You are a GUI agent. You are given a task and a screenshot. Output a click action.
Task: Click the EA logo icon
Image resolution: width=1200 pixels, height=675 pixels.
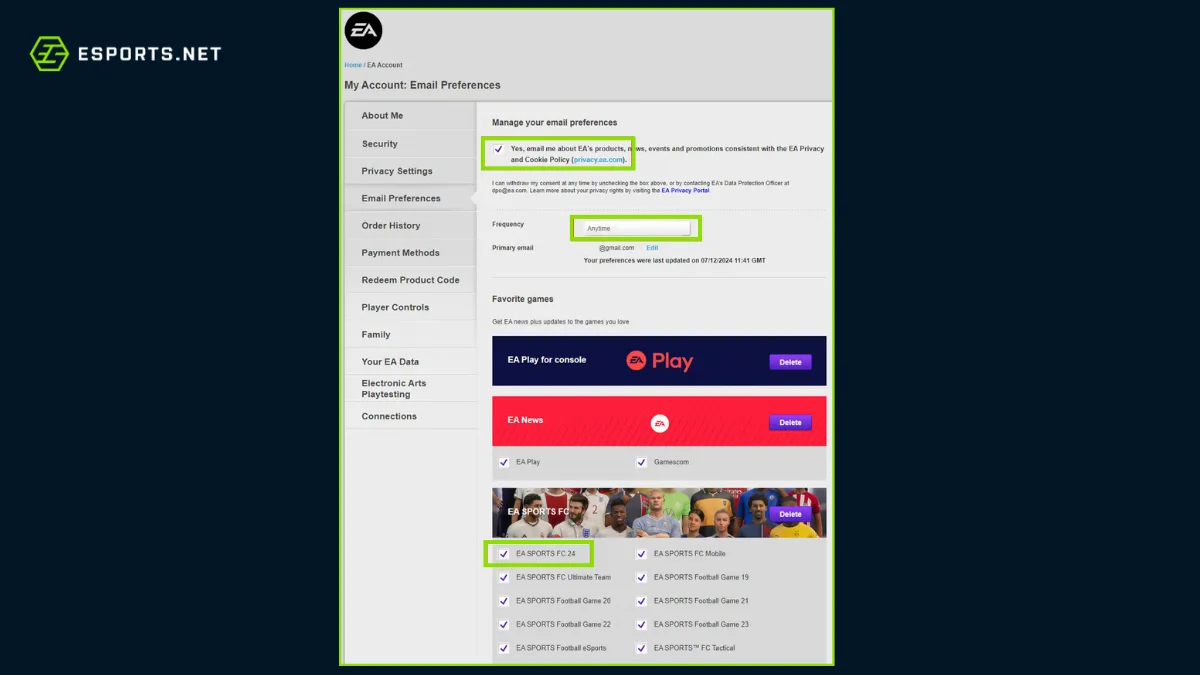point(363,31)
